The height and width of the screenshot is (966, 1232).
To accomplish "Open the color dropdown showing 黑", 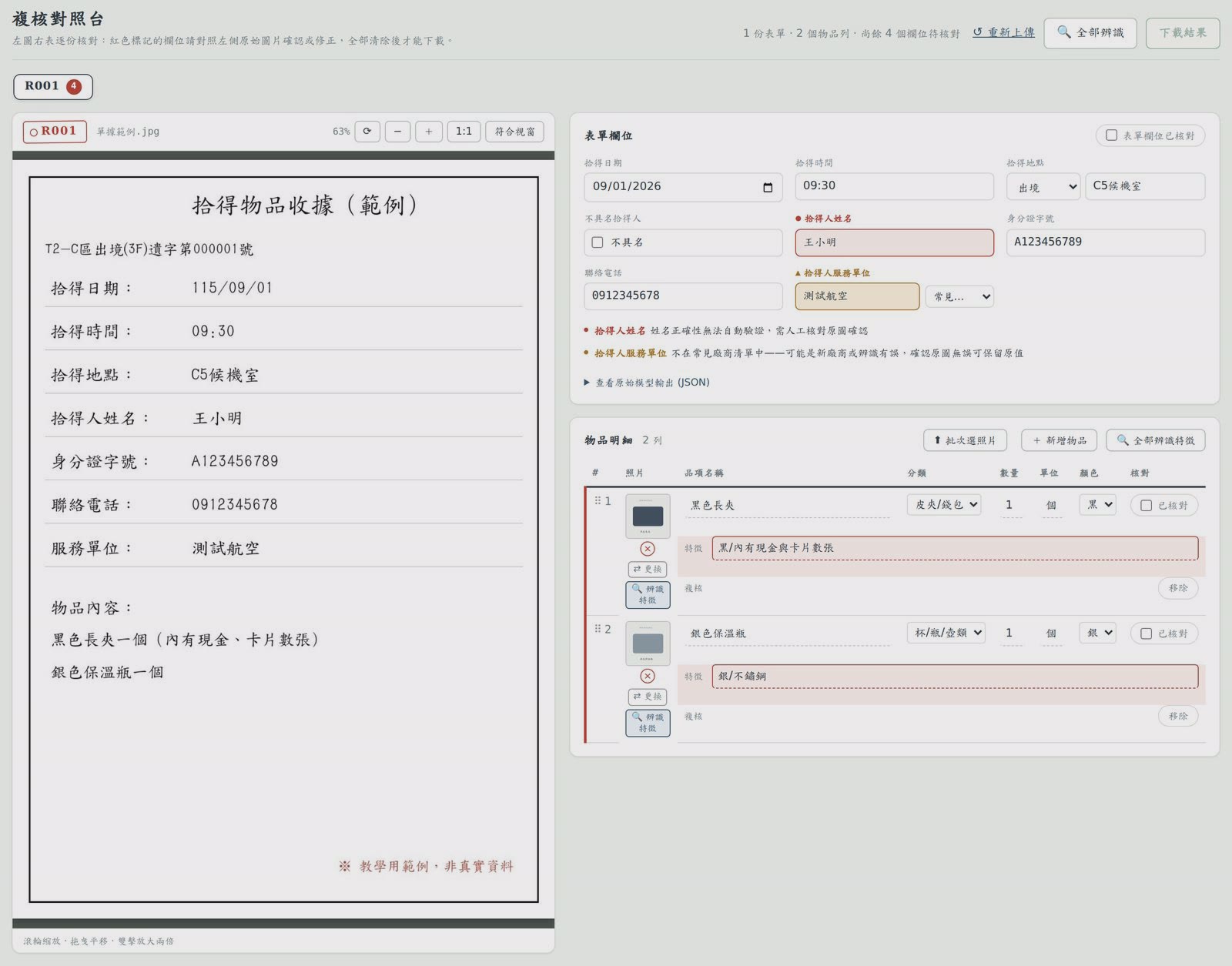I will coord(1097,504).
